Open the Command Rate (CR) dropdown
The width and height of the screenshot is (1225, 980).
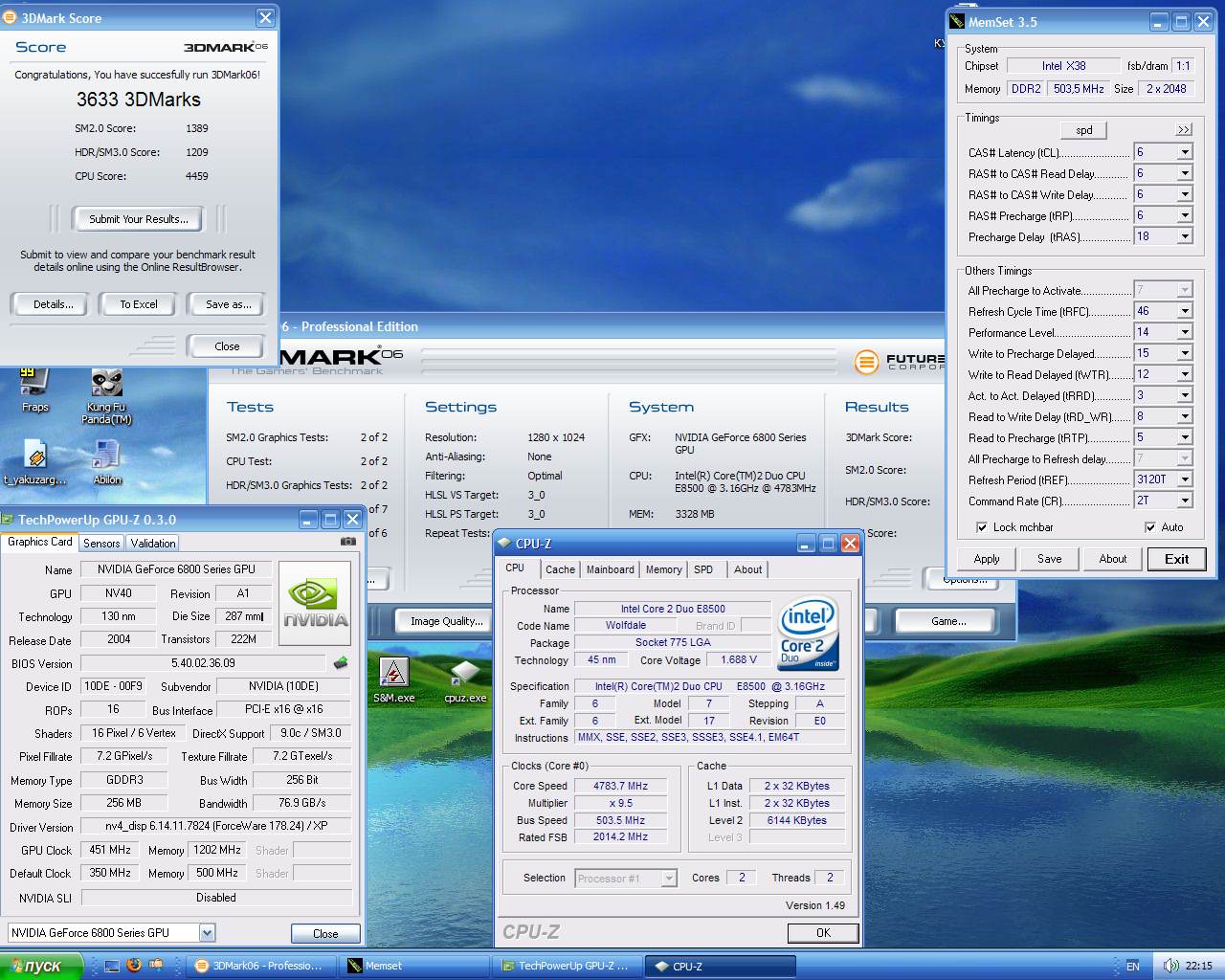[1185, 501]
